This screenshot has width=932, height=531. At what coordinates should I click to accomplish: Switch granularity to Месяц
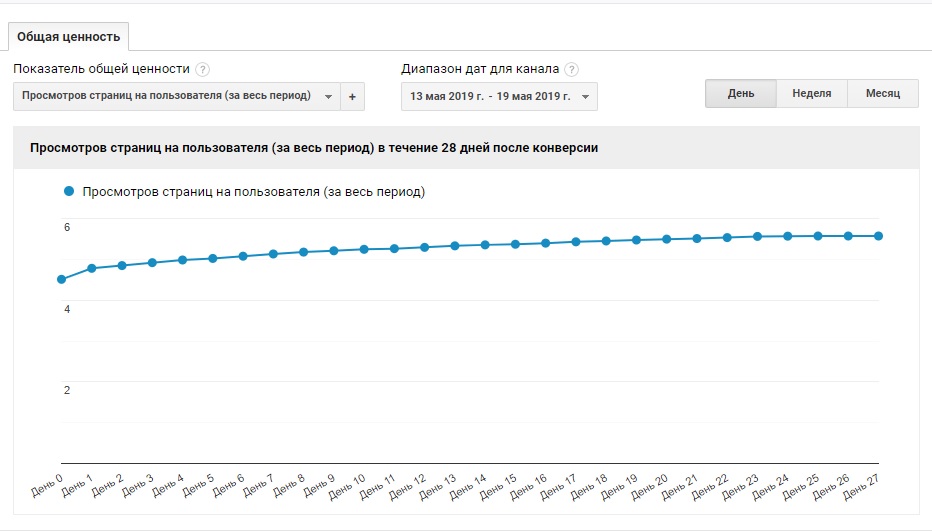[883, 93]
